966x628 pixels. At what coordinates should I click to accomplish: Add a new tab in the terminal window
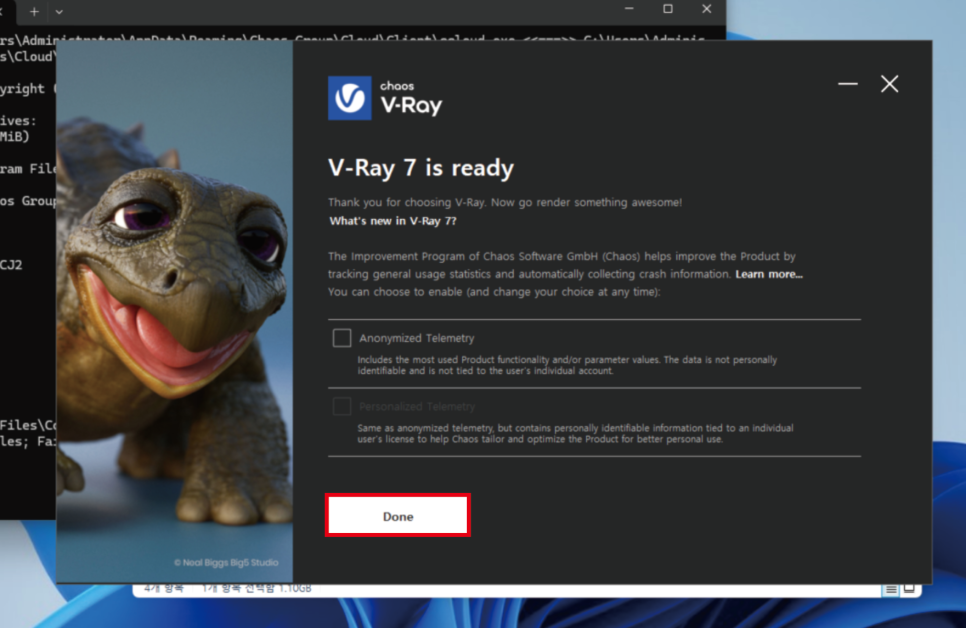[x=34, y=11]
